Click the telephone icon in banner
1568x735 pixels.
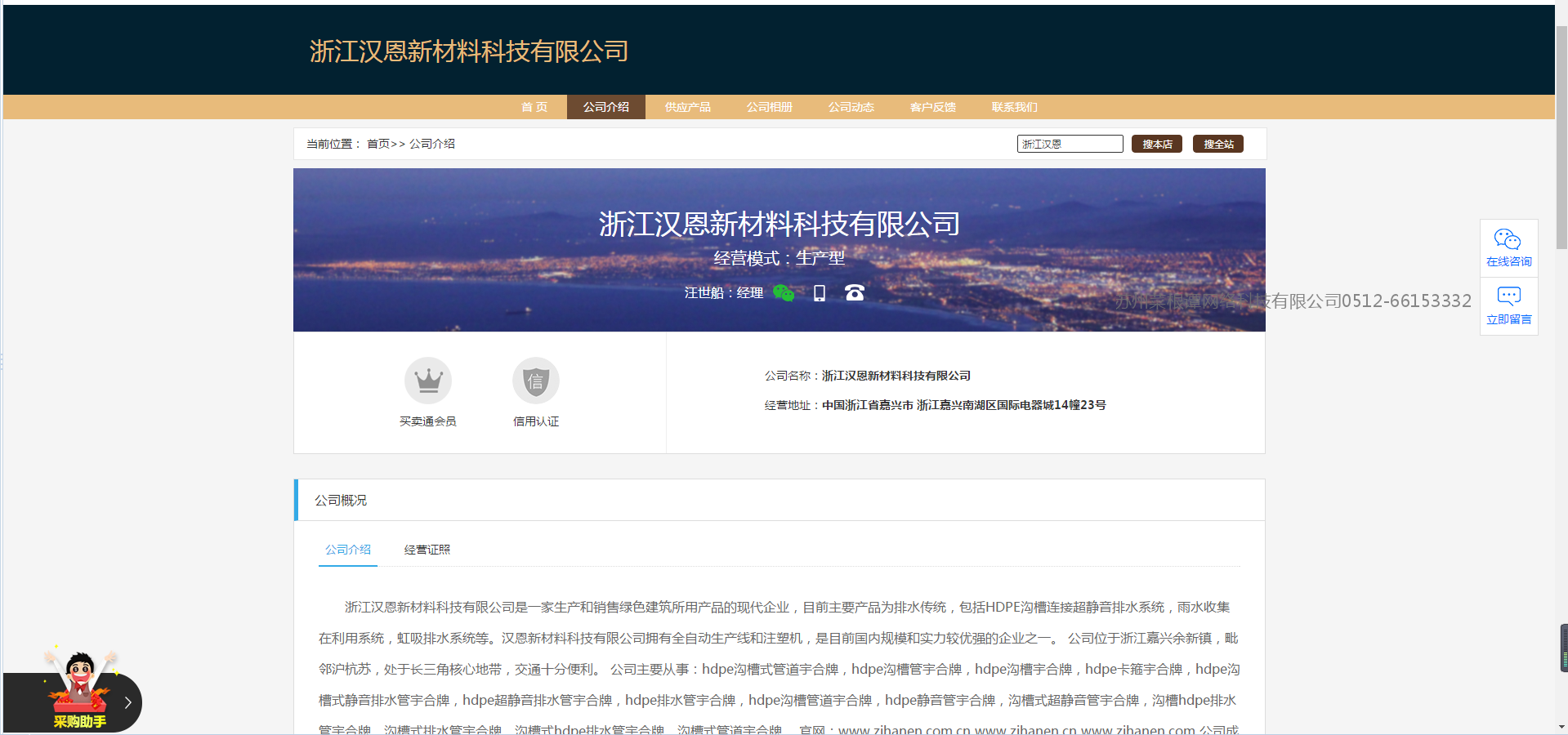(855, 292)
